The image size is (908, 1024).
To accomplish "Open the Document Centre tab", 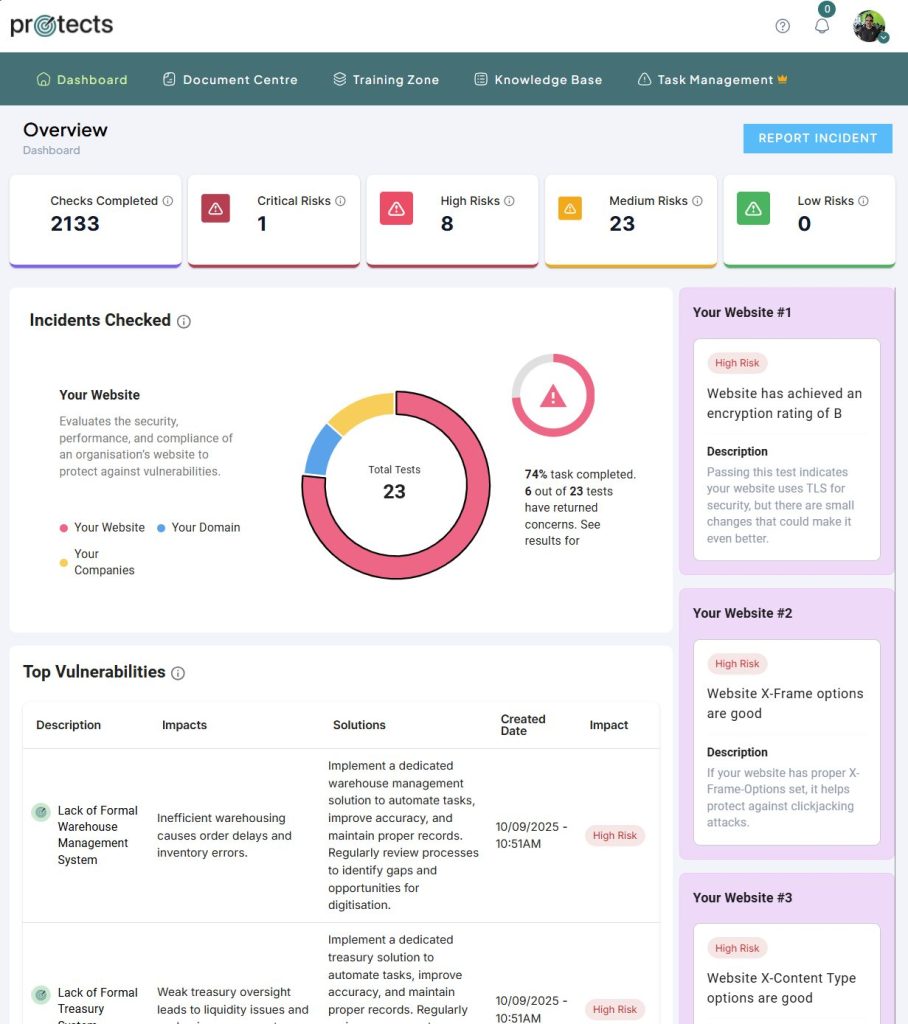I will click(230, 79).
